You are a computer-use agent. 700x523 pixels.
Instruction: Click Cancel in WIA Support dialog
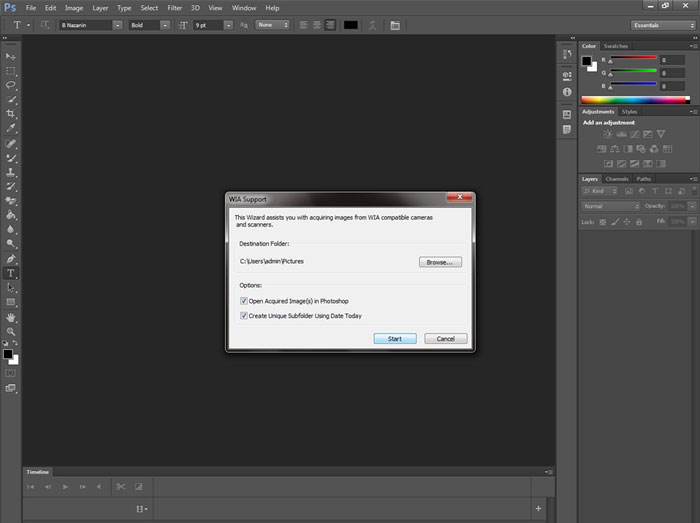tap(446, 339)
